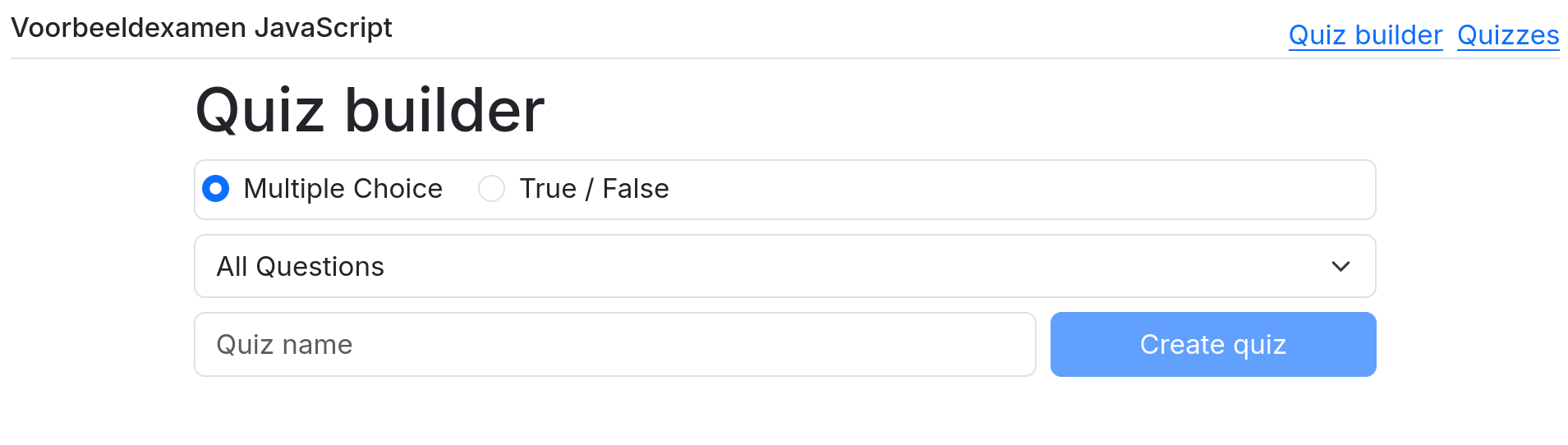
Task: Expand the question filter combo box
Action: [x=784, y=266]
